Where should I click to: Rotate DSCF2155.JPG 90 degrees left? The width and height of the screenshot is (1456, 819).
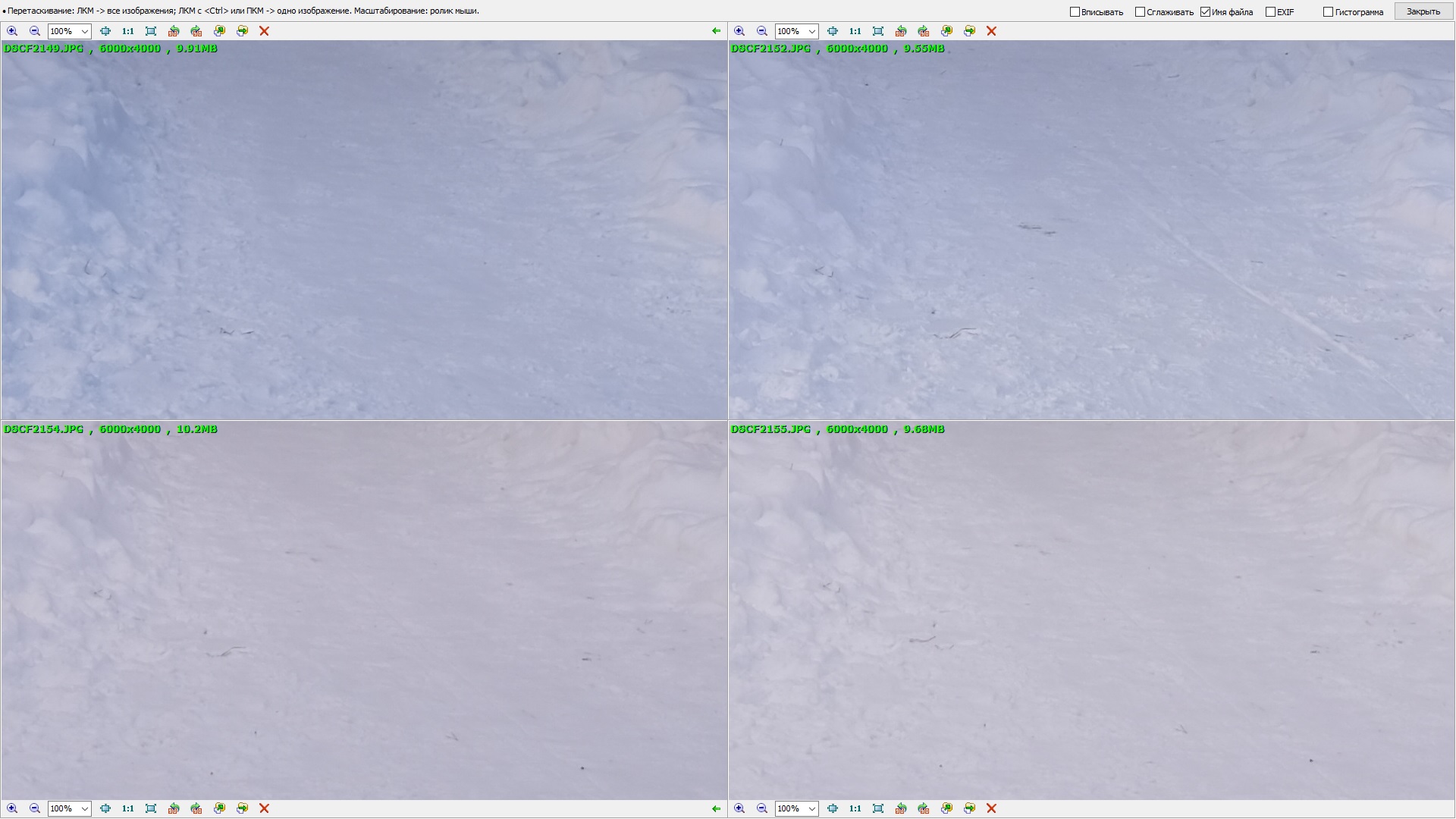901,808
